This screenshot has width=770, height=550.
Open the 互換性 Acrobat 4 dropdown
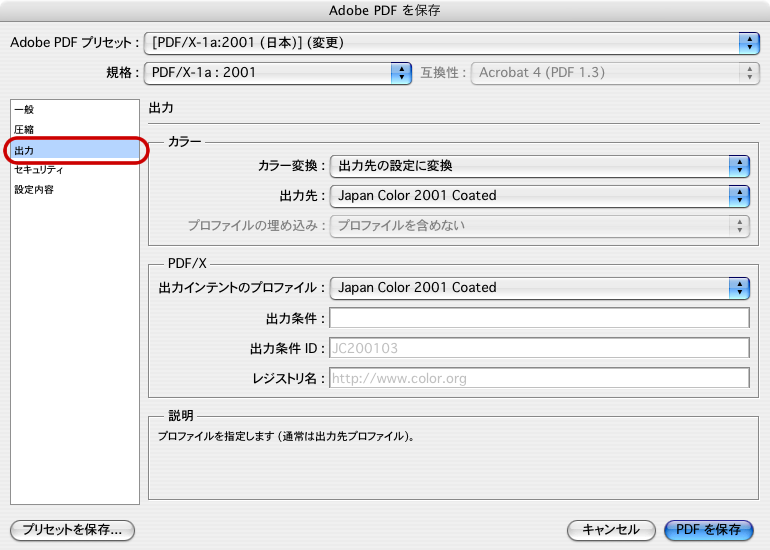click(615, 73)
